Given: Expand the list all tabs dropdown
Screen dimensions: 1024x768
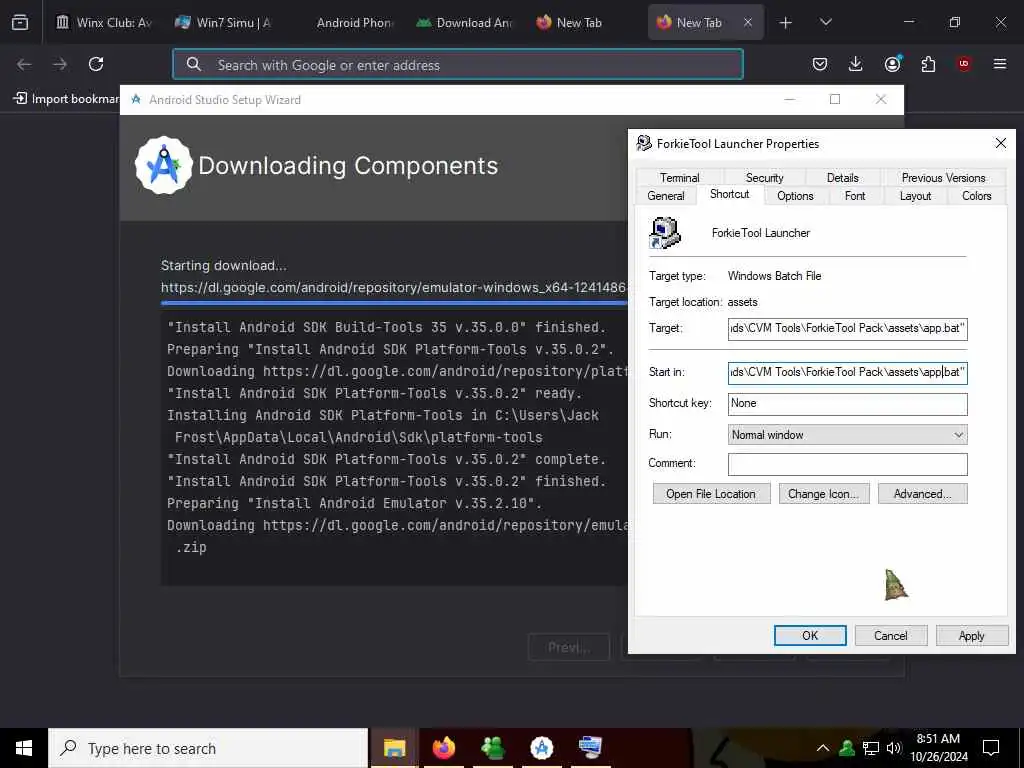Looking at the screenshot, I should [x=825, y=22].
